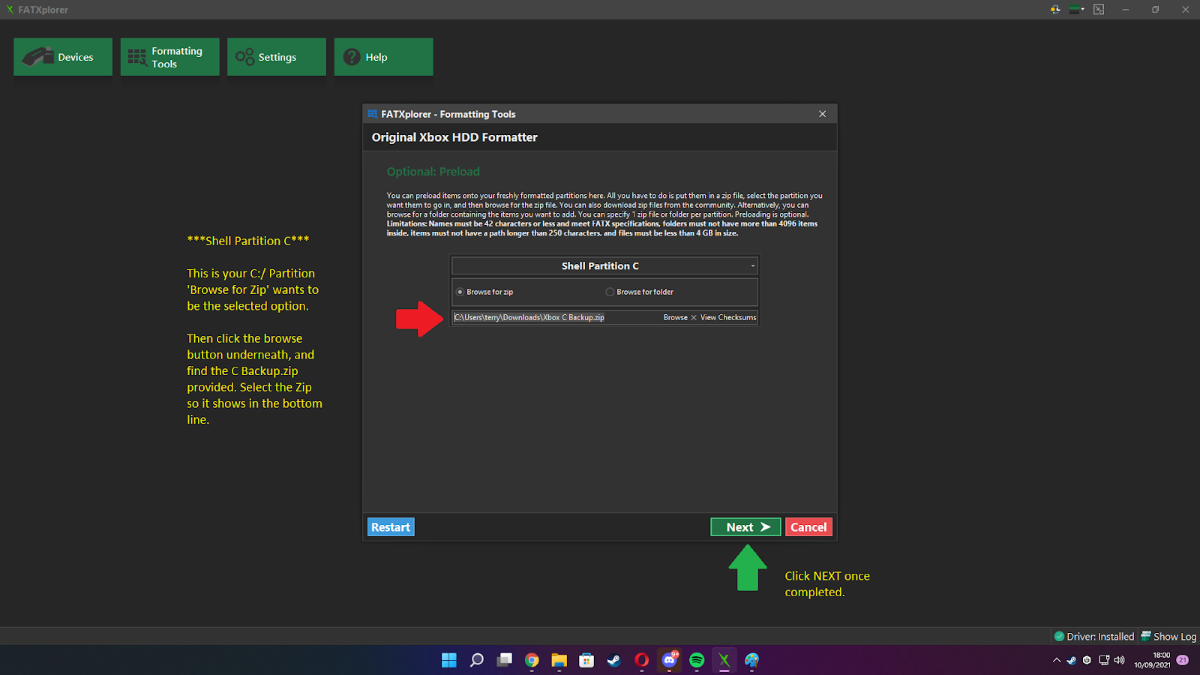1200x675 pixels.
Task: Click the Formatting Tools grid icon
Action: coord(137,58)
